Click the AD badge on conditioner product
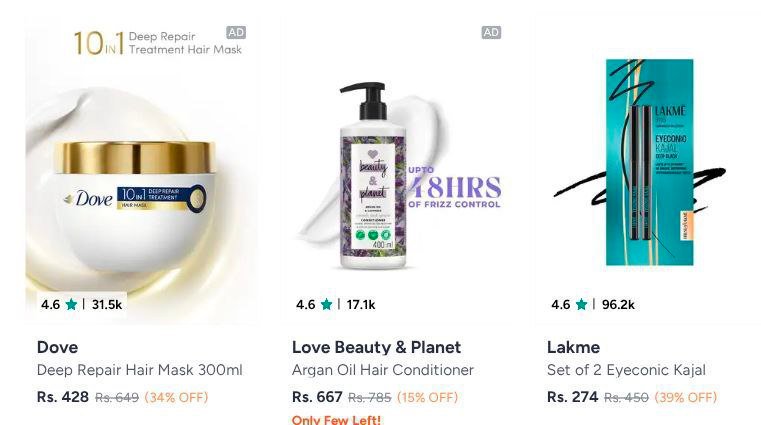This screenshot has width=761, height=425. tap(491, 33)
